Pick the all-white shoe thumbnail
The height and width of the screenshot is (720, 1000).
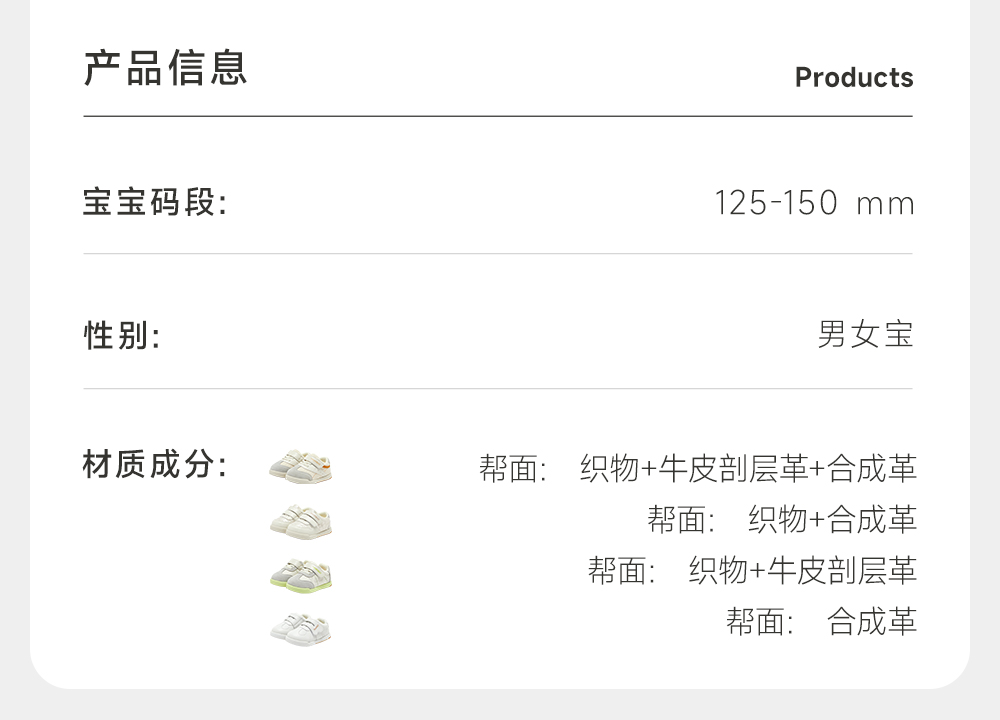300,628
